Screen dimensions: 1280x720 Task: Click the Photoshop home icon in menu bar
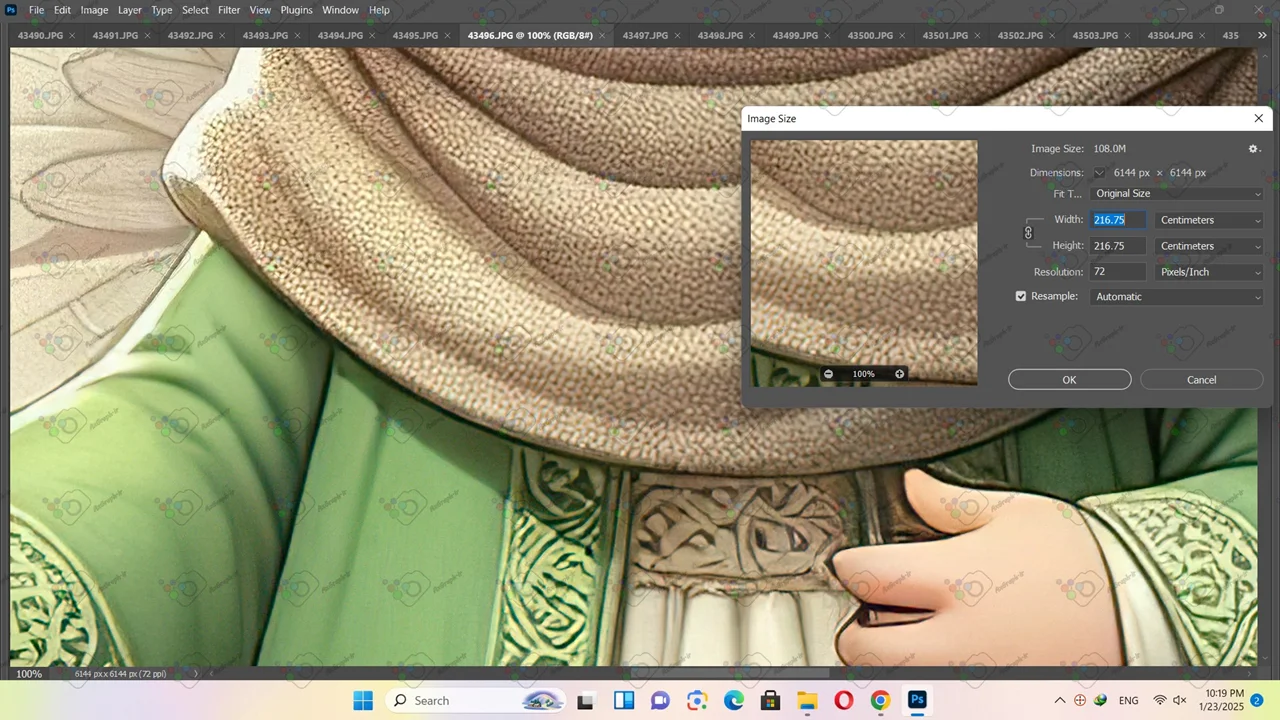point(11,10)
